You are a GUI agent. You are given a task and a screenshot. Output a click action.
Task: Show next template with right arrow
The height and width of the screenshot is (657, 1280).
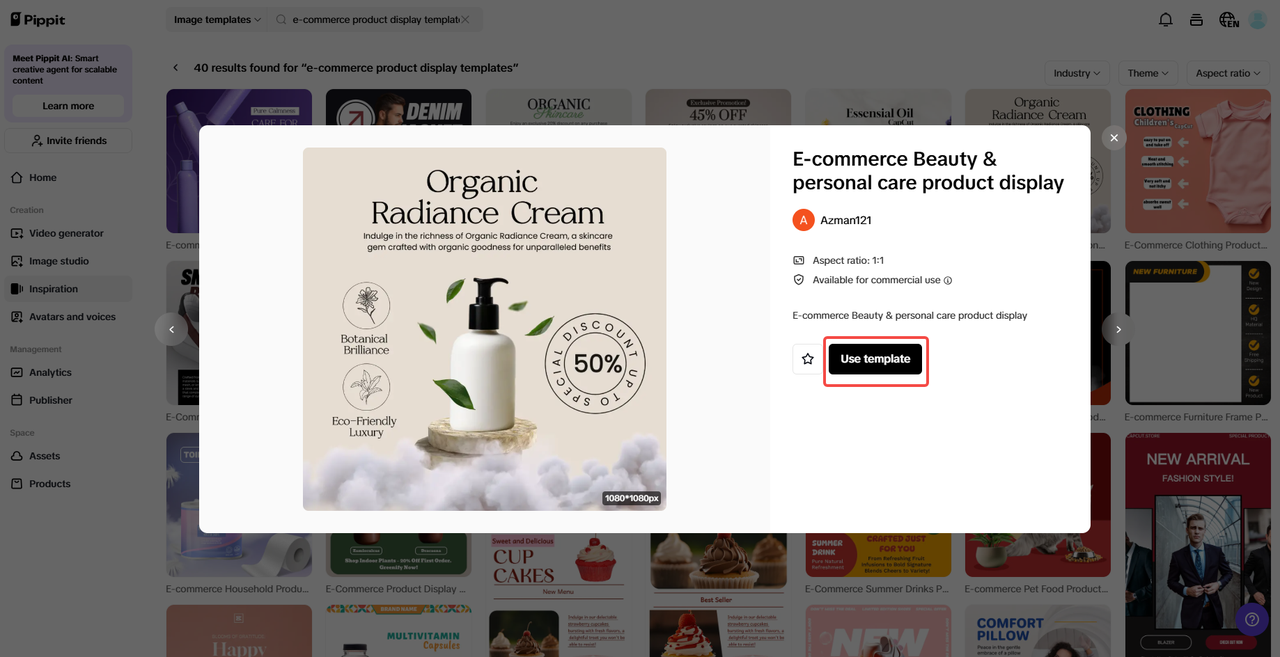click(1118, 329)
